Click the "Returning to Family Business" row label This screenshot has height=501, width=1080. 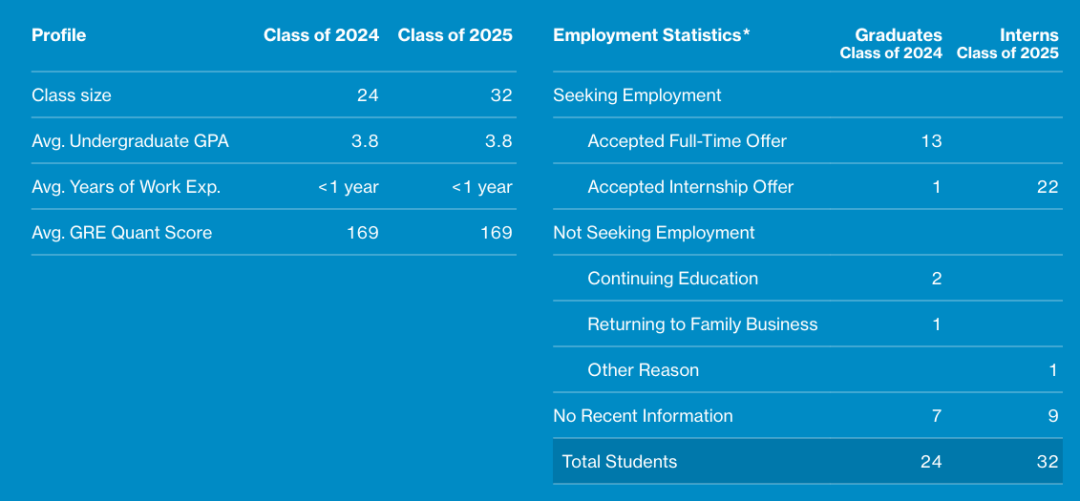tap(703, 324)
